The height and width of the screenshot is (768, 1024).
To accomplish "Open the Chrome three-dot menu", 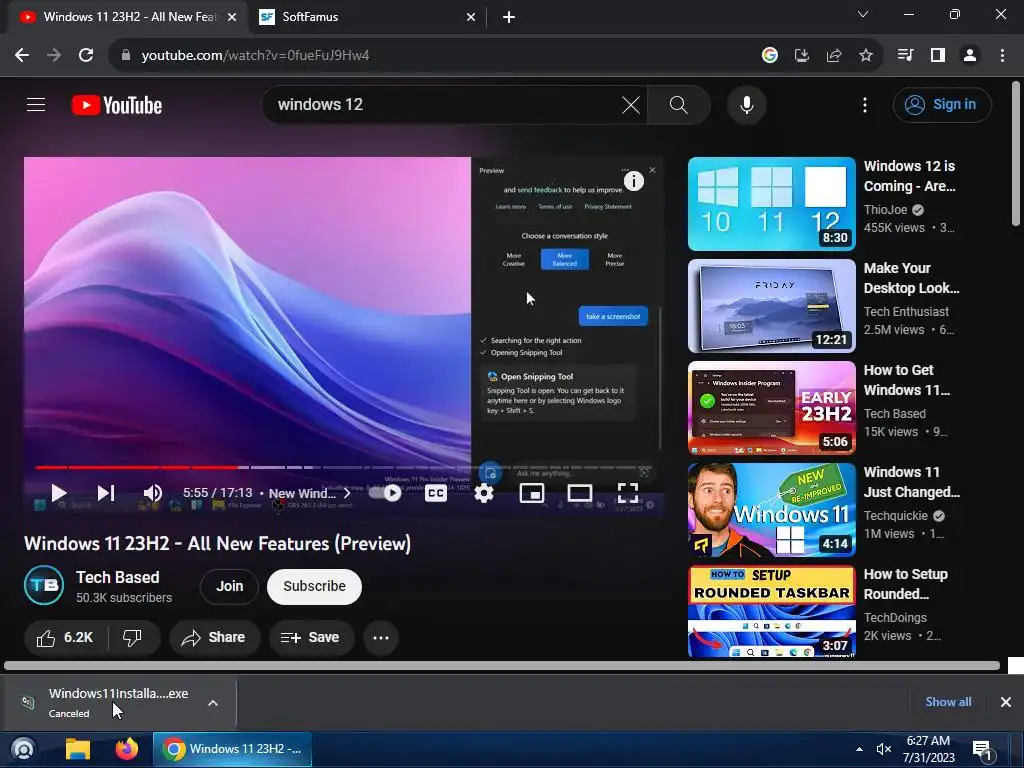I will click(1002, 55).
